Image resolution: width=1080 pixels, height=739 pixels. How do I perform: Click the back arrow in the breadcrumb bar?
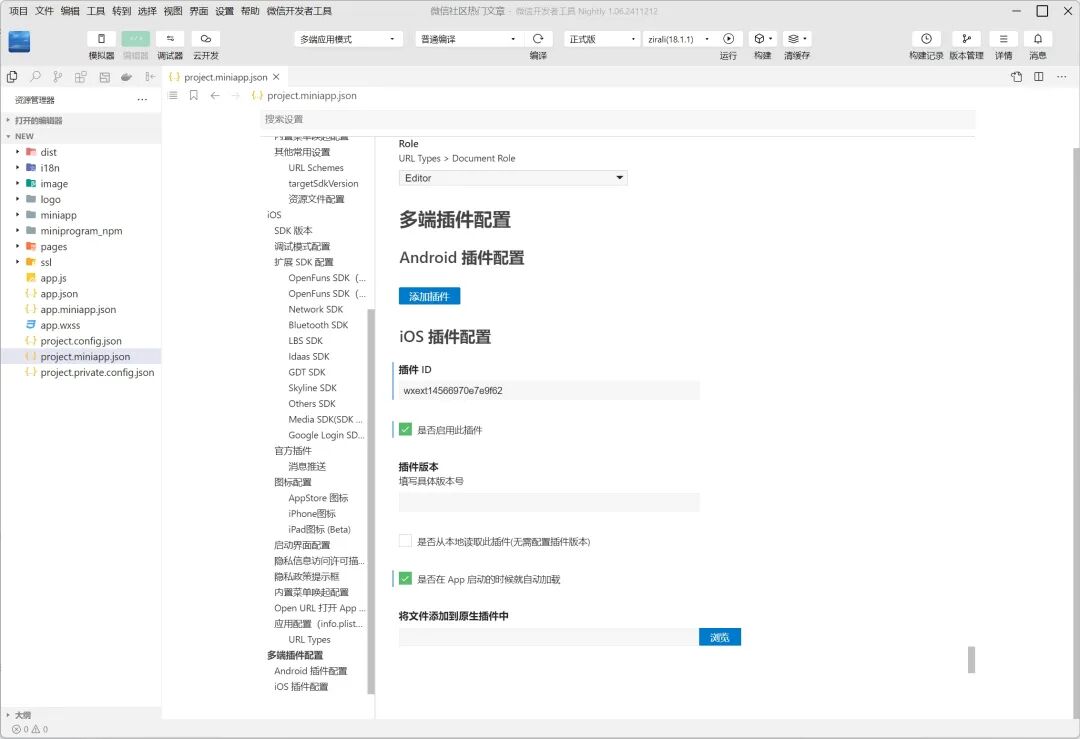215,96
